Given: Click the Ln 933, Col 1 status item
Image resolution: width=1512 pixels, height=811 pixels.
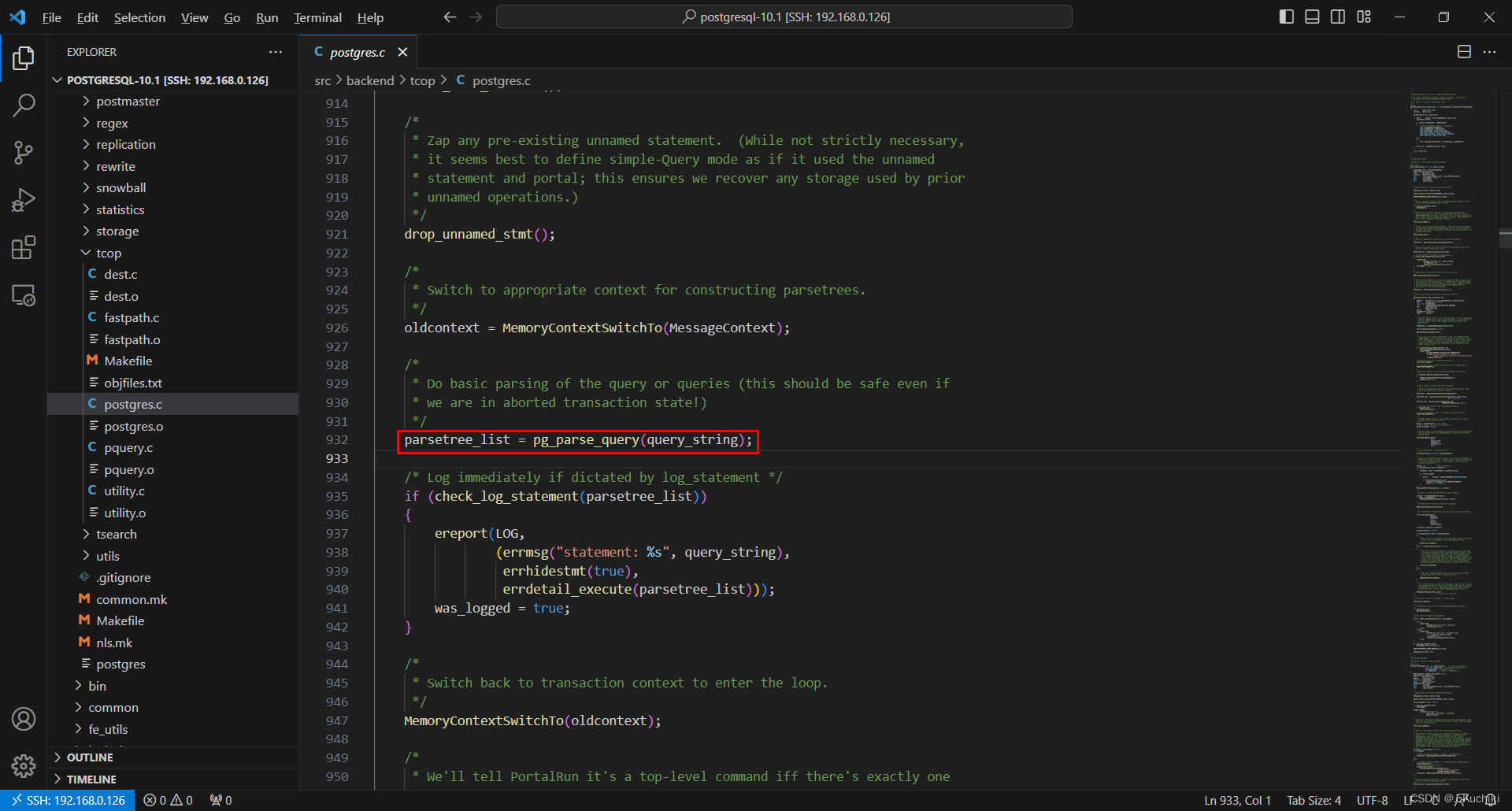Looking at the screenshot, I should (x=1237, y=800).
